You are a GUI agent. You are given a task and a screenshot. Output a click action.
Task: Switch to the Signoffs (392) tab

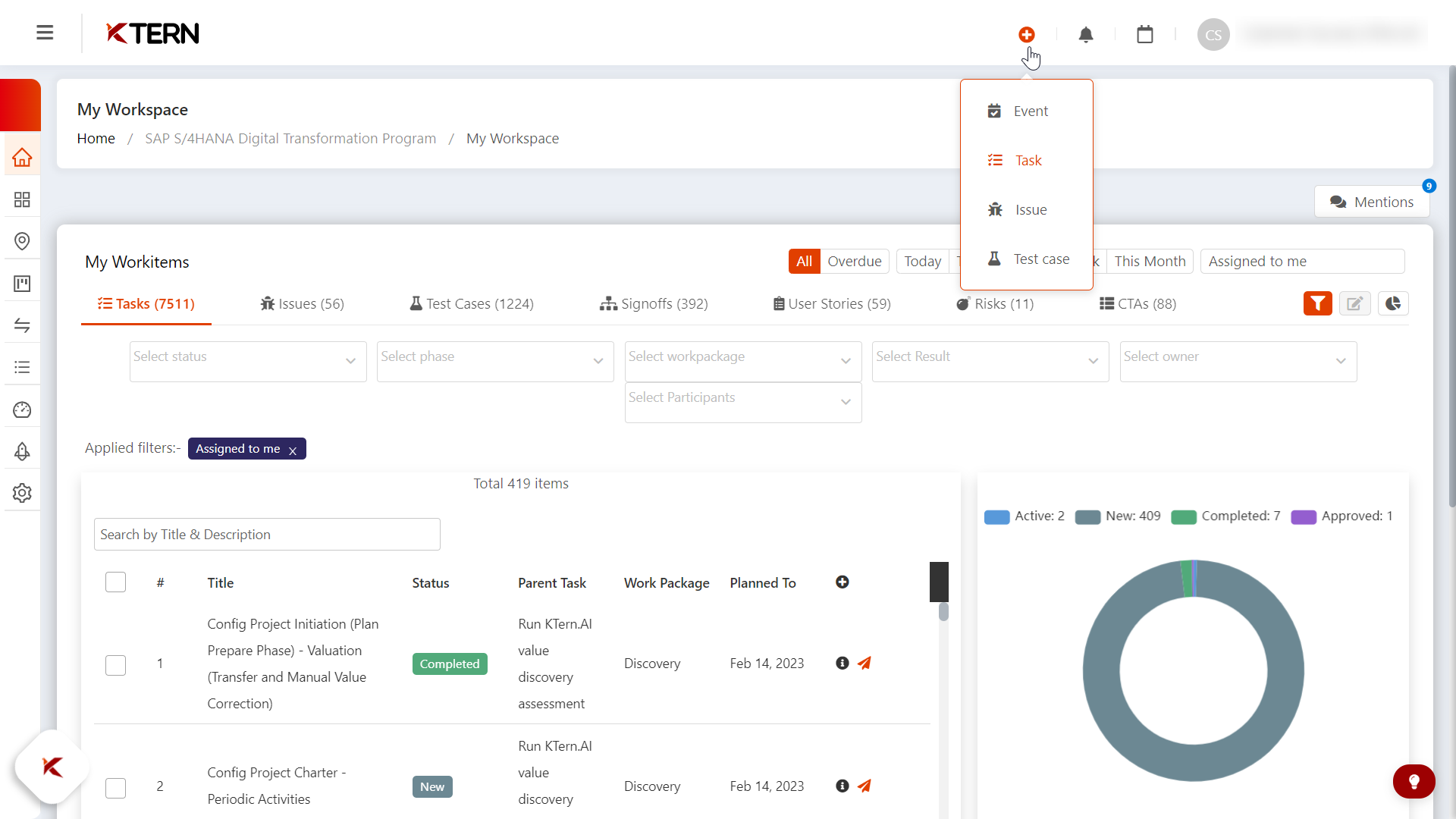654,304
